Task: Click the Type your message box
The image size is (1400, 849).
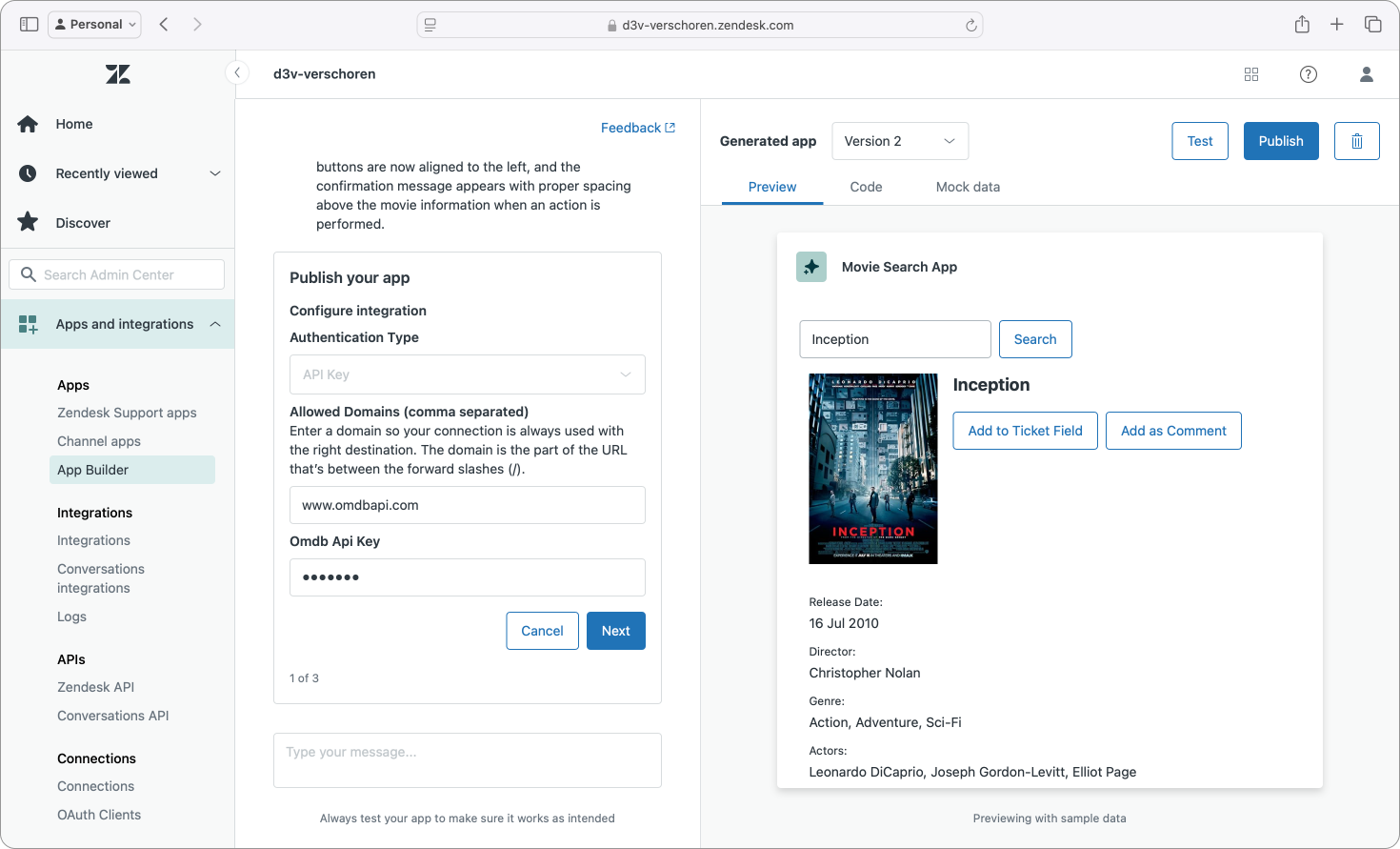Action: tap(468, 760)
